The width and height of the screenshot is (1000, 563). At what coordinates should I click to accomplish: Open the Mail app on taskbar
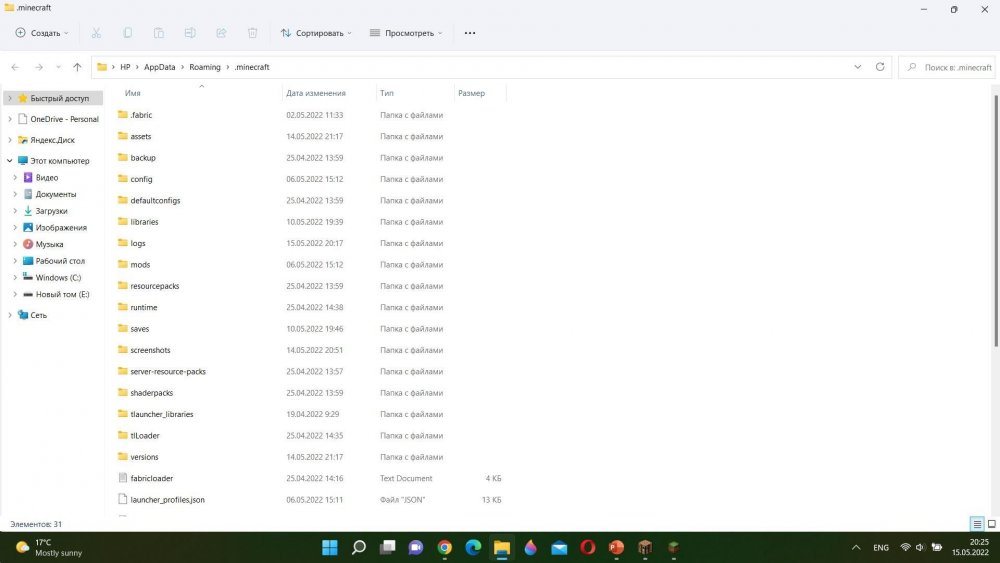pos(559,548)
